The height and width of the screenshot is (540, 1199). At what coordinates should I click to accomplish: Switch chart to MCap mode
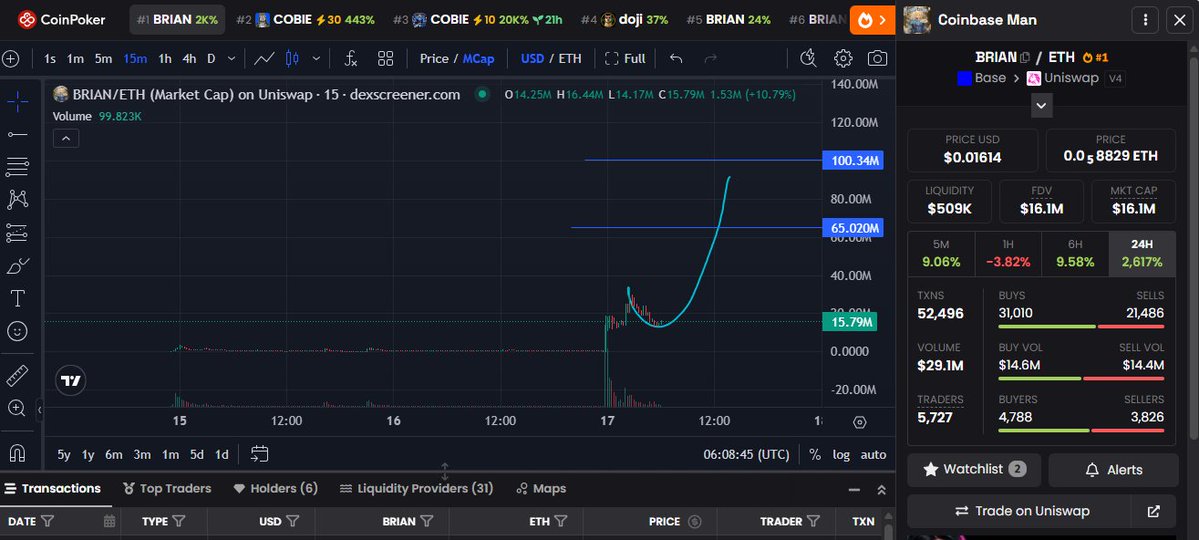tap(479, 58)
